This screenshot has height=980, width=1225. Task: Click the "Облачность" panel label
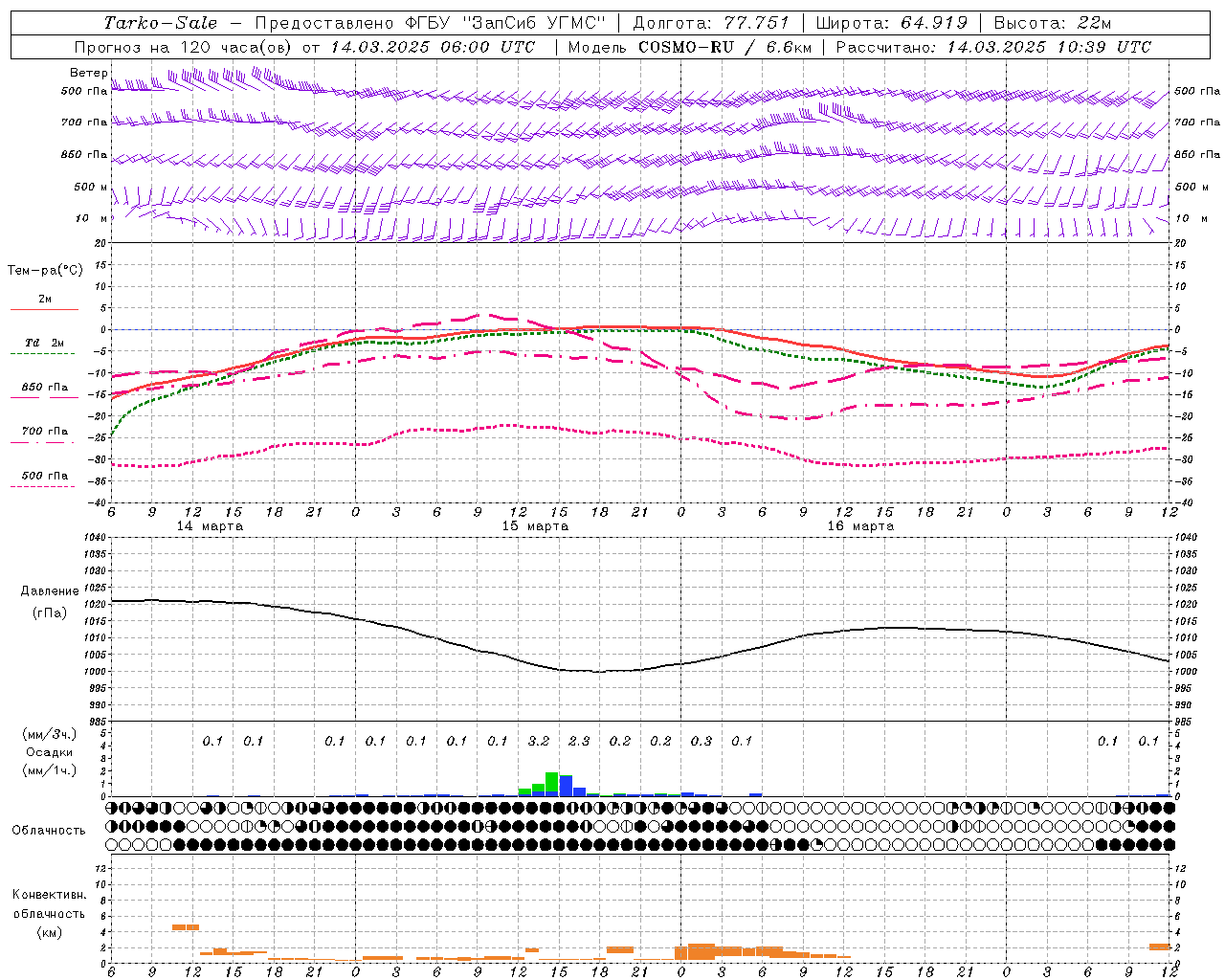pos(49,830)
